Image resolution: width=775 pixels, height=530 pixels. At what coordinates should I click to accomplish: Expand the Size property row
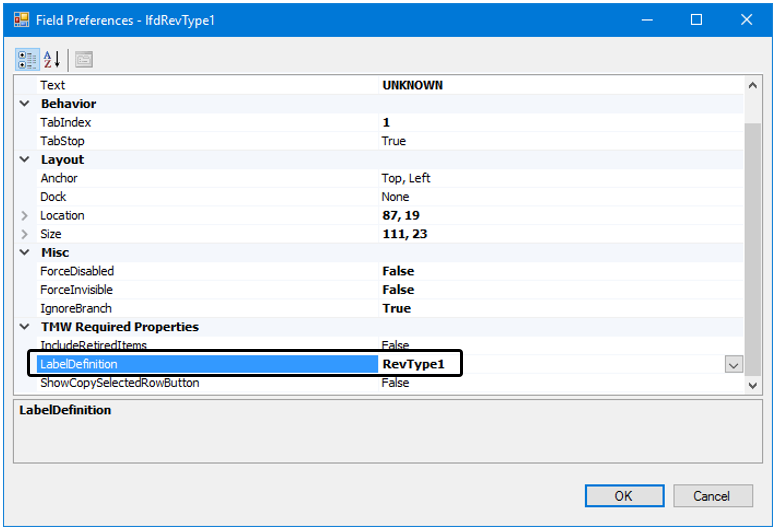click(x=25, y=234)
